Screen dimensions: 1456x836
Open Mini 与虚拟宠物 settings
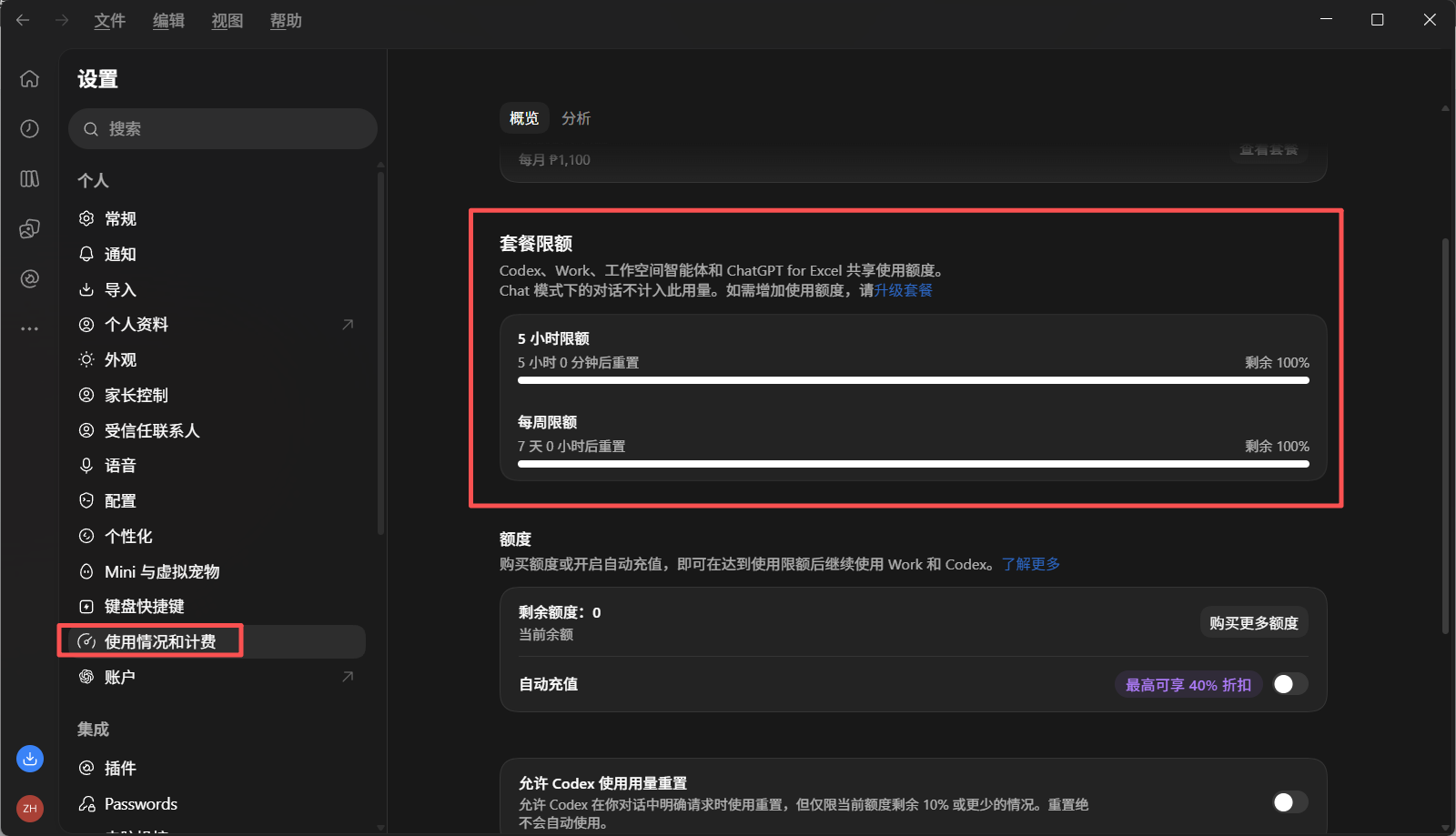(217, 571)
